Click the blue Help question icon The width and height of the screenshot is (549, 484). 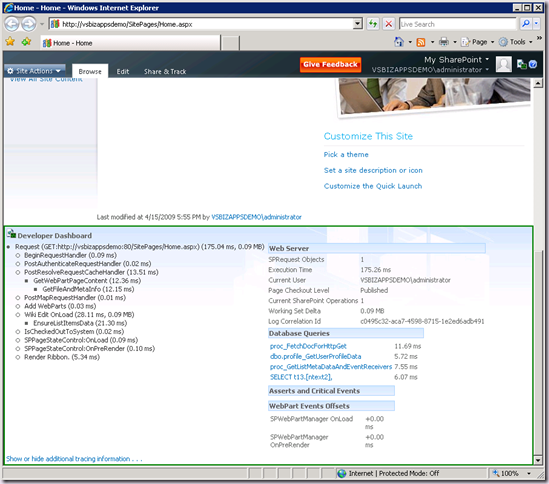(x=533, y=64)
